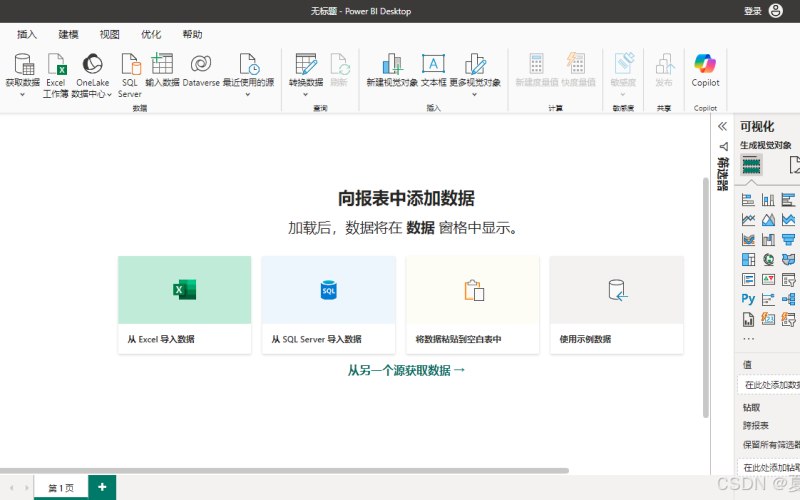The image size is (800, 500).
Task: Click the 钻取 drill-through field well
Action: click(x=768, y=467)
